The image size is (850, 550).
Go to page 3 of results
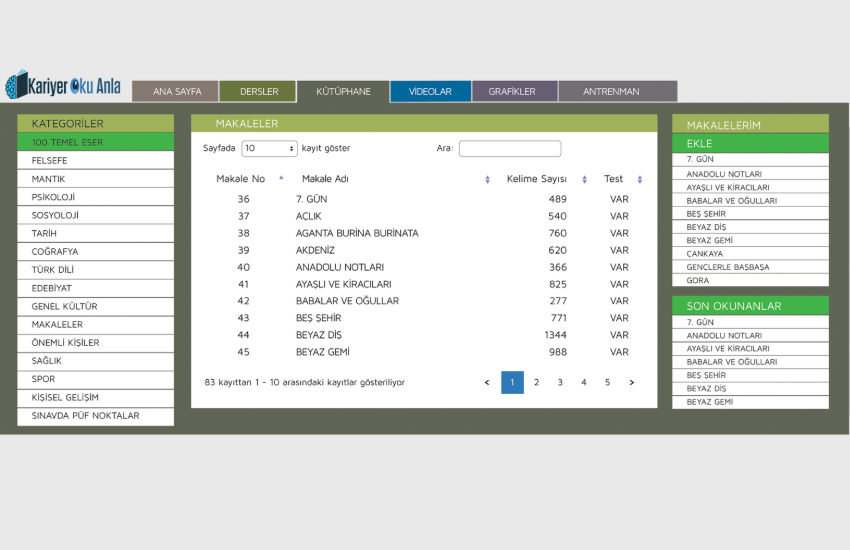[560, 382]
